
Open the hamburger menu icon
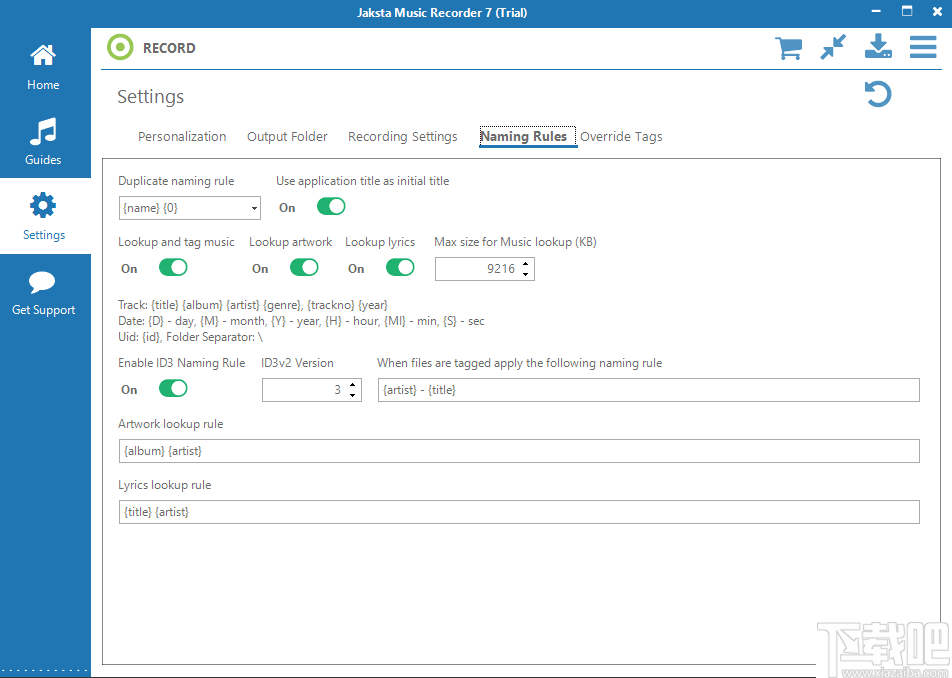pyautogui.click(x=923, y=47)
